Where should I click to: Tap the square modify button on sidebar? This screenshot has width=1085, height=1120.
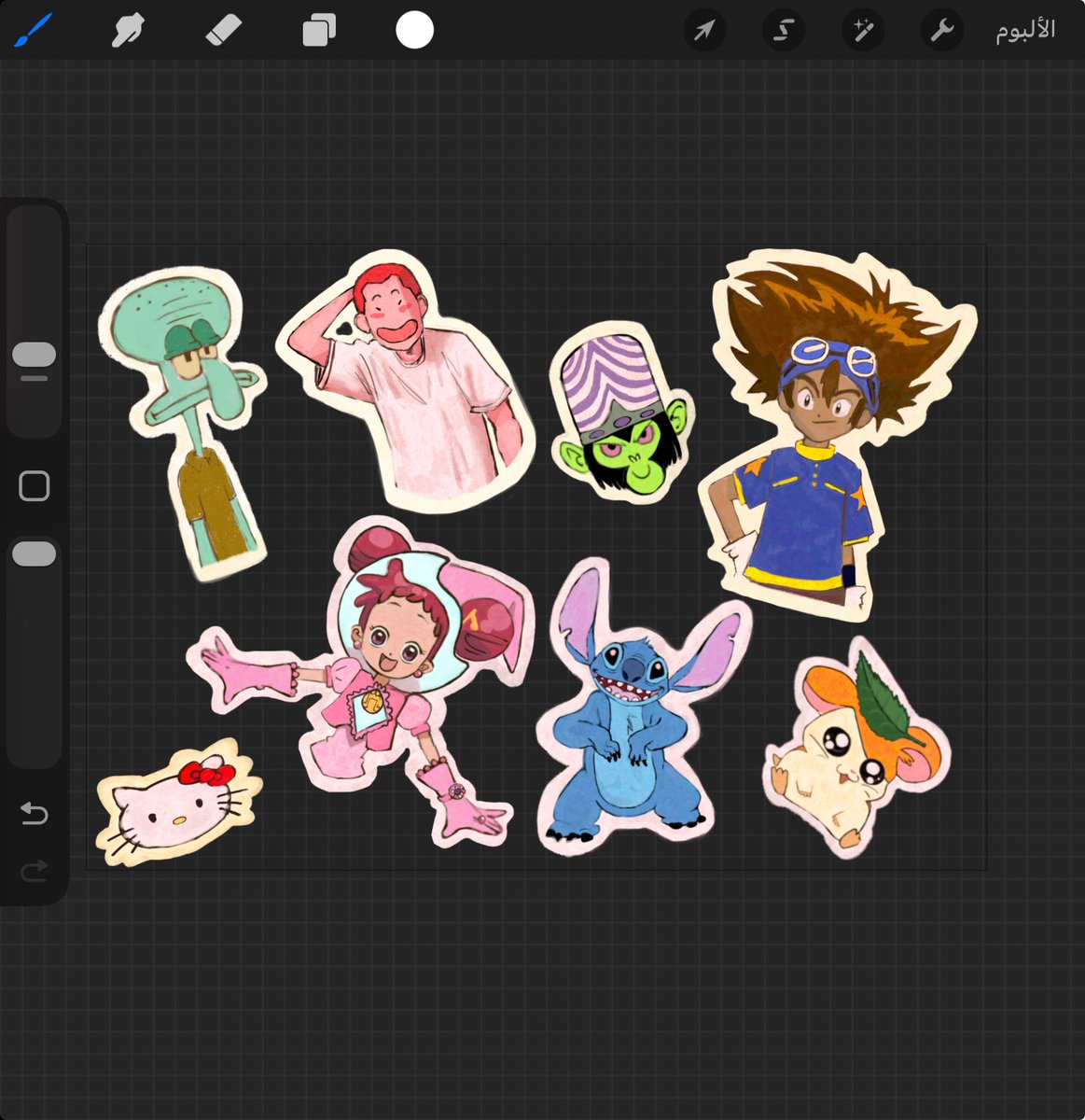(x=35, y=485)
